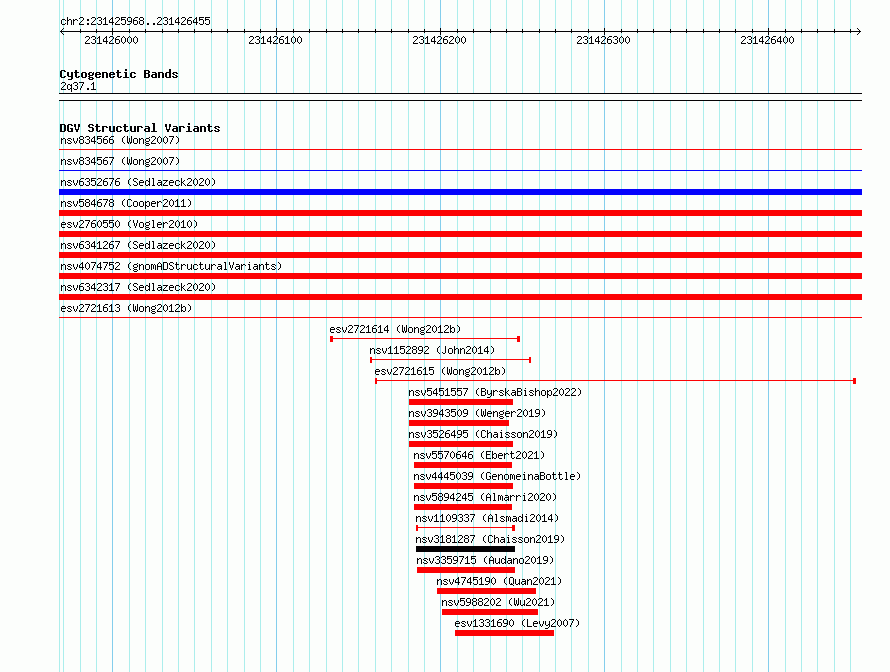This screenshot has width=890, height=672.
Task: Select the red esv1331690 (Levy2007) variant bar
Action: coord(504,633)
